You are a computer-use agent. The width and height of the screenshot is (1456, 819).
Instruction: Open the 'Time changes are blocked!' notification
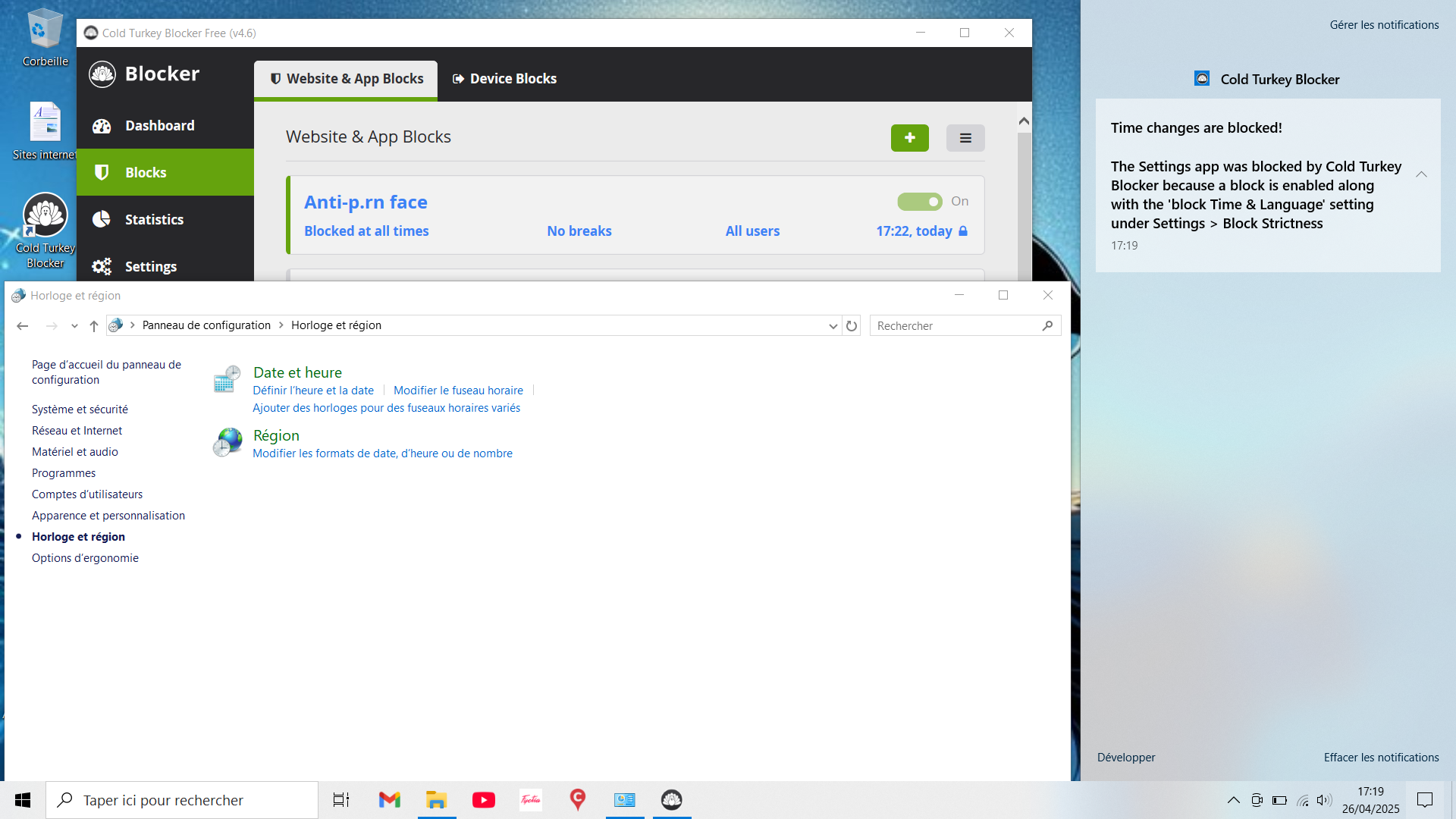(1268, 185)
